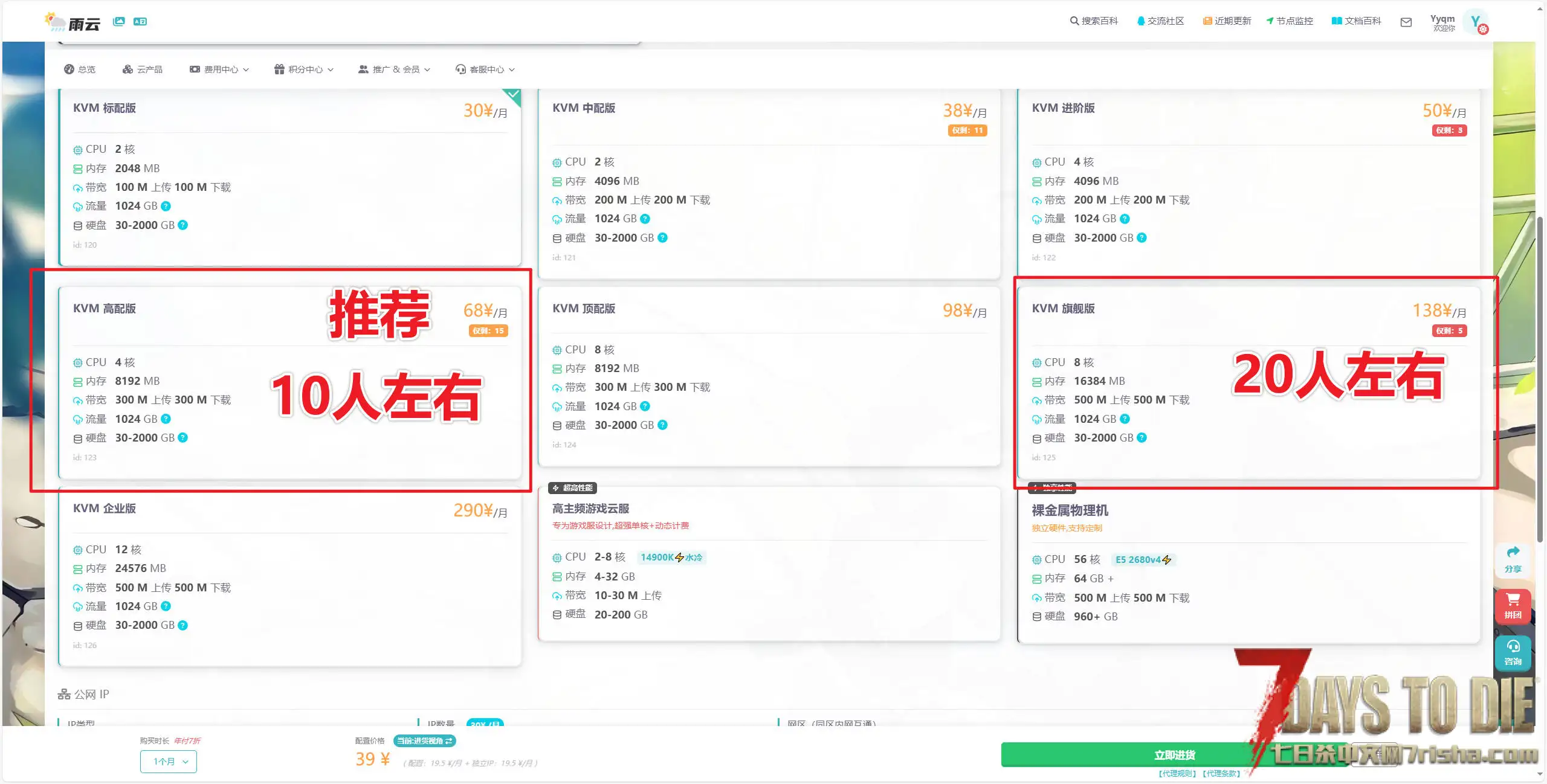Click the 14900K 水冷 CPU tag
This screenshot has height=784, width=1547.
(x=671, y=557)
